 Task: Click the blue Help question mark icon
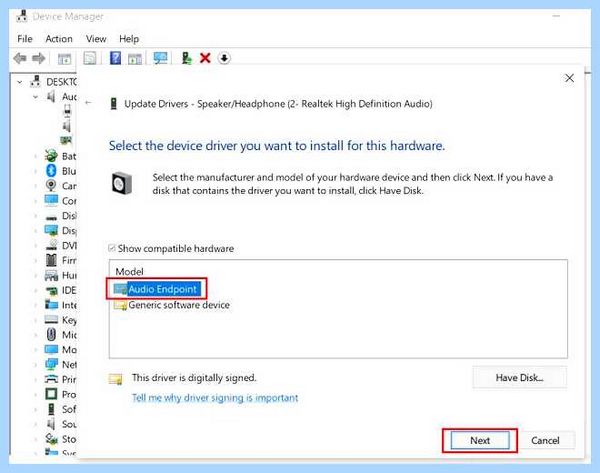[x=115, y=58]
